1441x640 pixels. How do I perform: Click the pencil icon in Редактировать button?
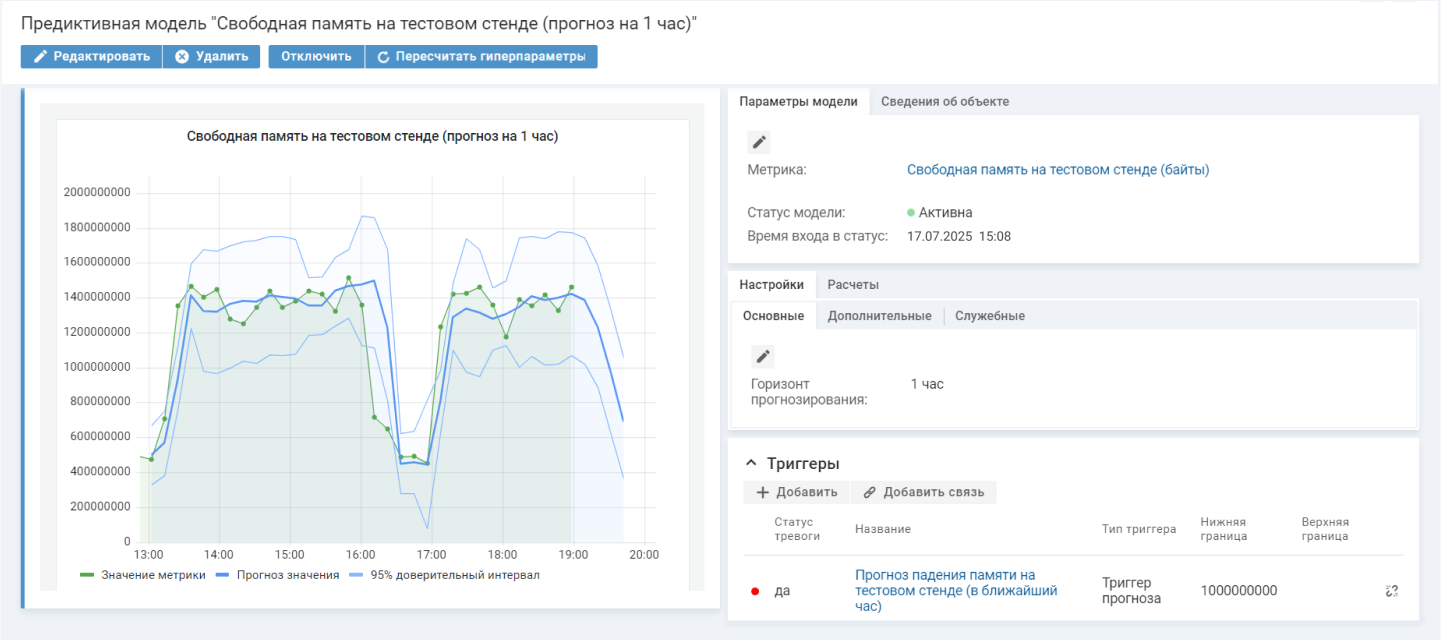(x=41, y=57)
